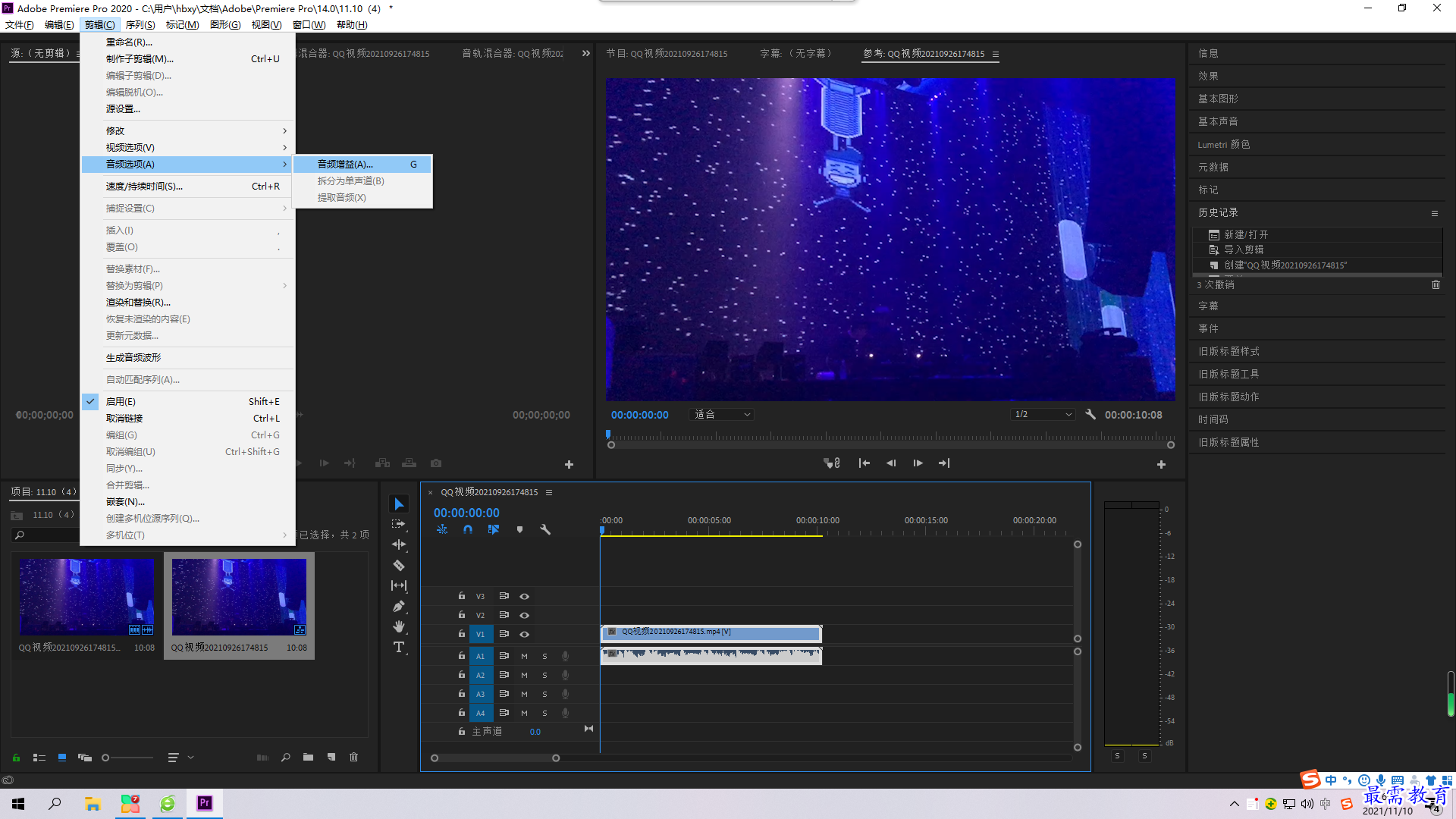The width and height of the screenshot is (1456, 819).
Task: Select the Track Select Forward tool
Action: click(399, 524)
